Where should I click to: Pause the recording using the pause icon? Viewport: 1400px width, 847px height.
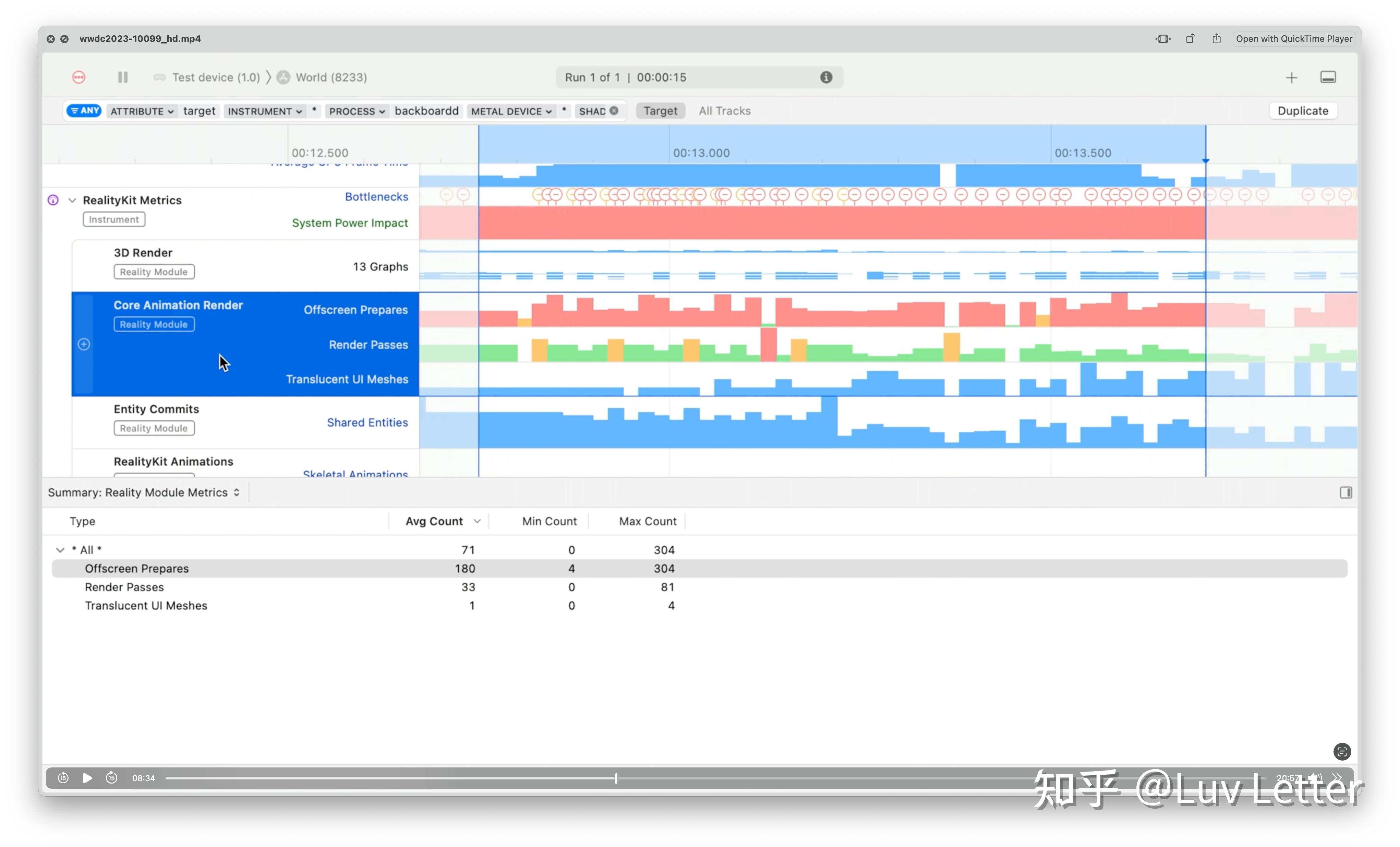tap(122, 77)
